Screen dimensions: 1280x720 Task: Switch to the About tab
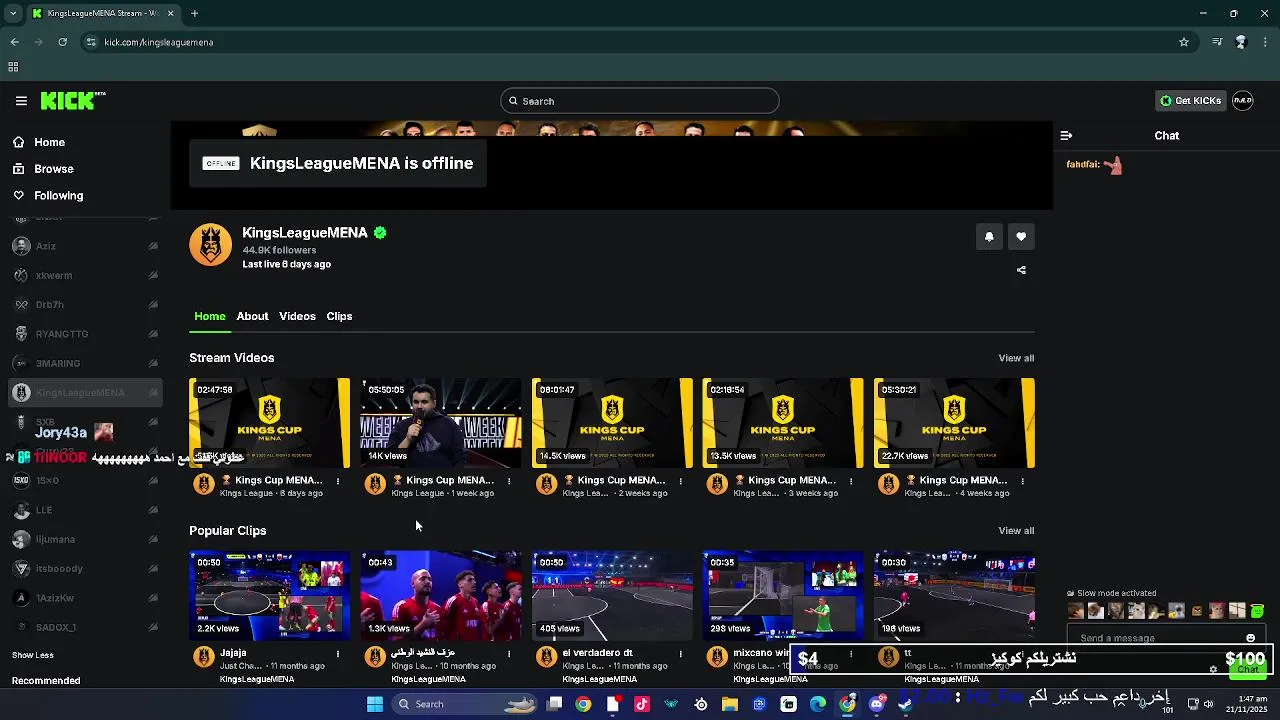(x=252, y=316)
